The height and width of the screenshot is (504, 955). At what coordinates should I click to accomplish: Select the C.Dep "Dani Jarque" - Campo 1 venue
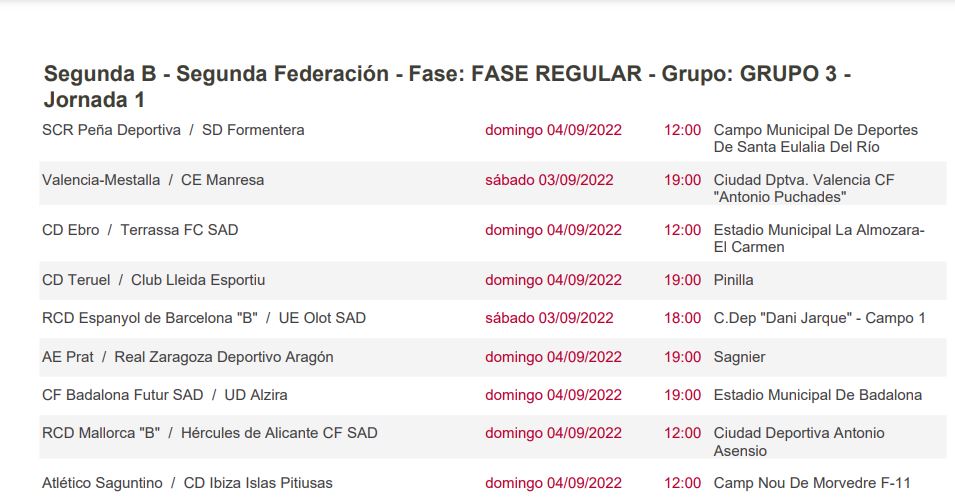click(x=819, y=318)
